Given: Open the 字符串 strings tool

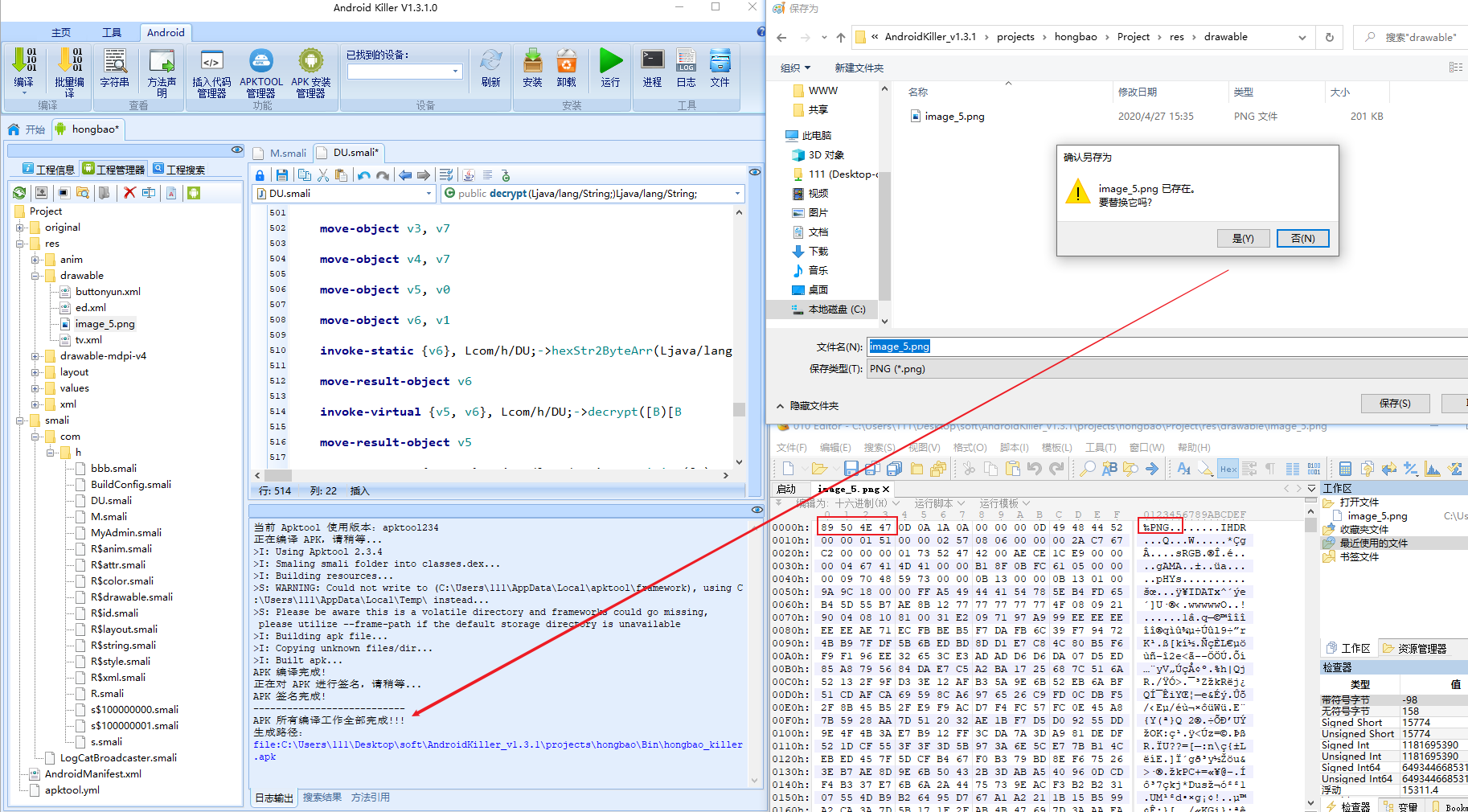Looking at the screenshot, I should pyautogui.click(x=115, y=68).
